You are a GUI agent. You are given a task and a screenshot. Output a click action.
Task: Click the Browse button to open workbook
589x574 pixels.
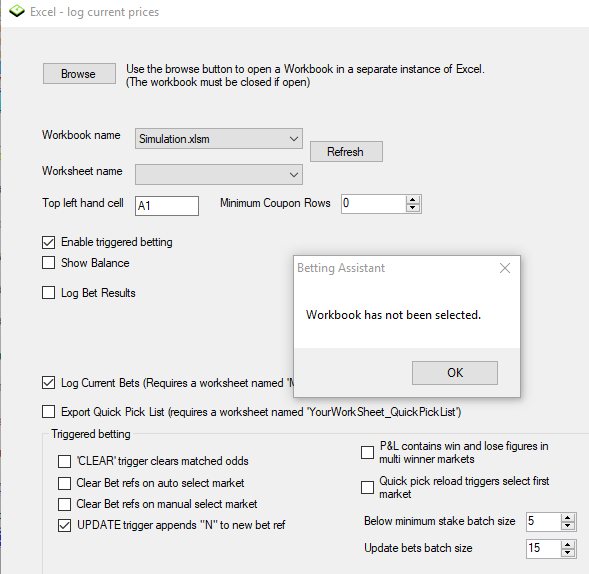point(79,74)
